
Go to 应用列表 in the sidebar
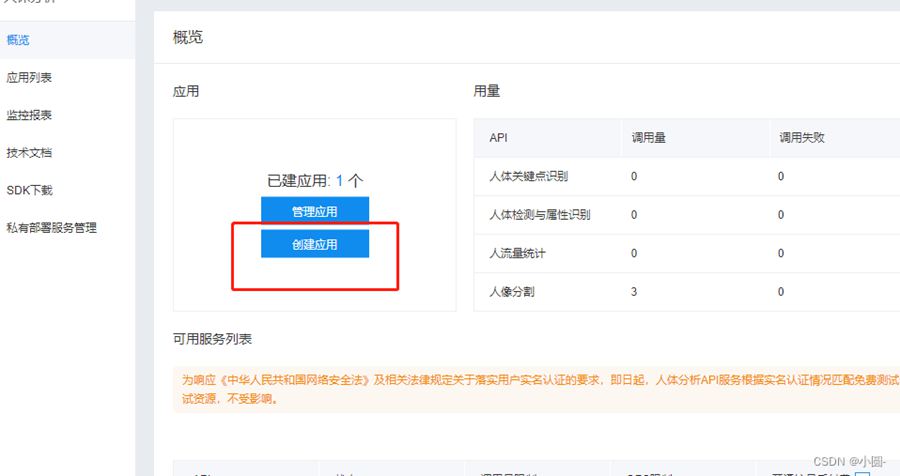tap(29, 77)
